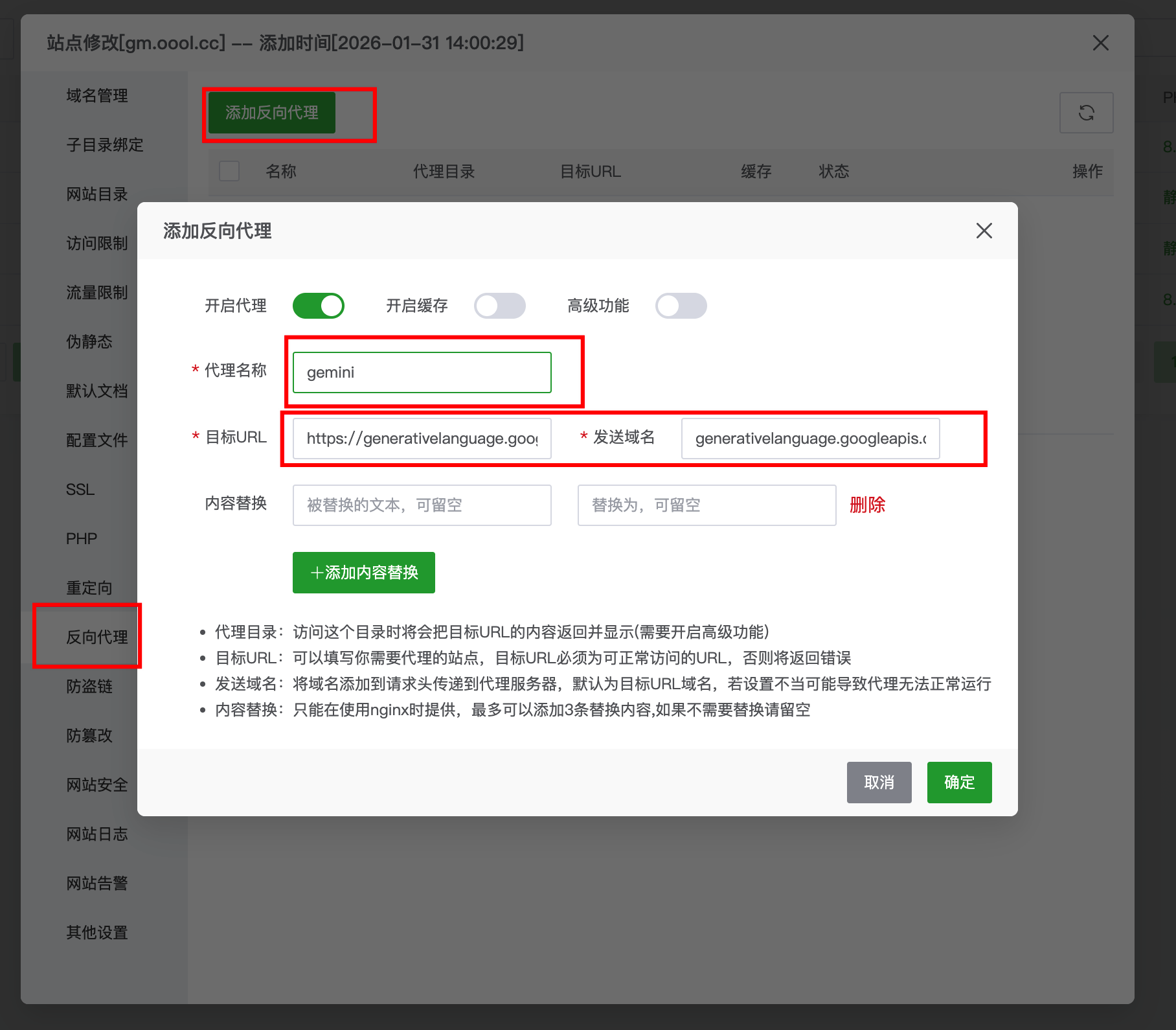The image size is (1176, 1030).
Task: Disable the 开启代理 toggle
Action: (318, 306)
